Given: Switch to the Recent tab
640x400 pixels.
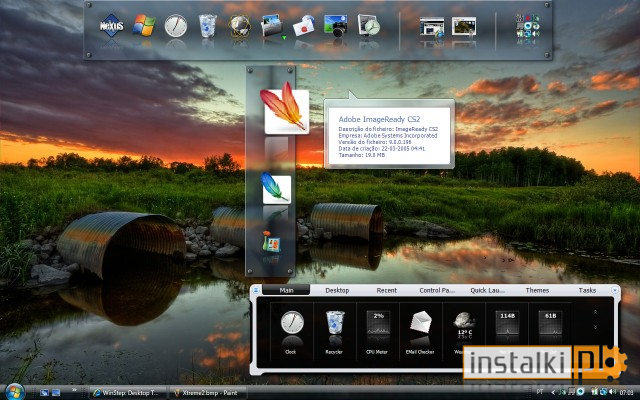Looking at the screenshot, I should (x=387, y=290).
